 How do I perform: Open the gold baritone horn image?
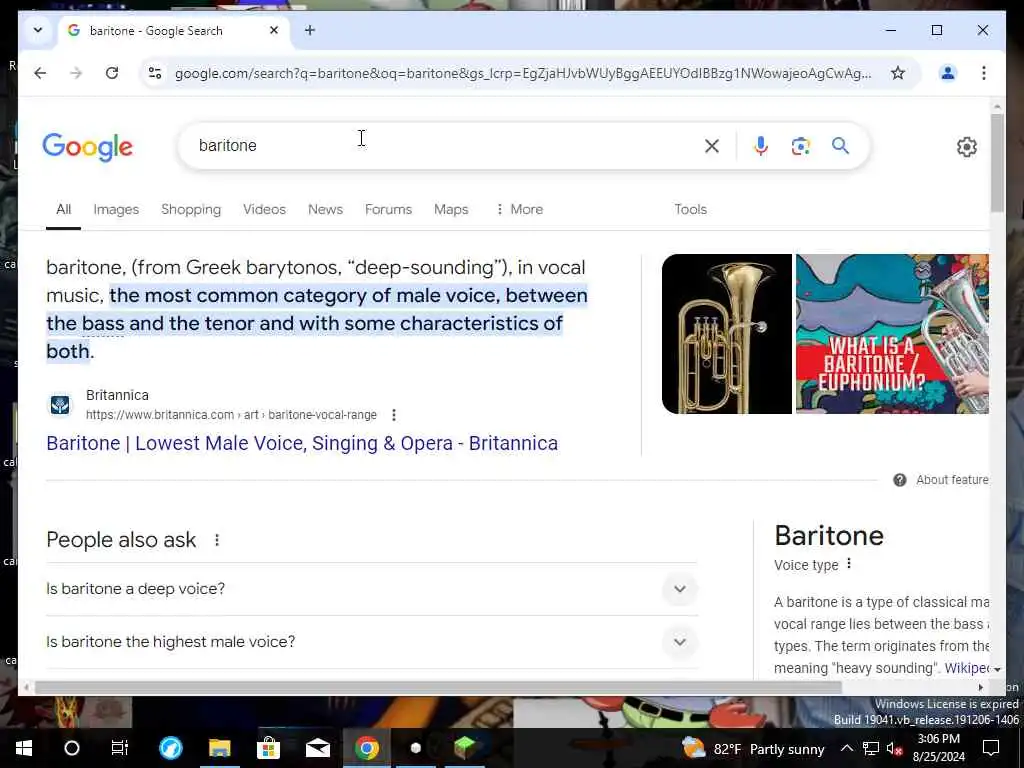coord(726,334)
